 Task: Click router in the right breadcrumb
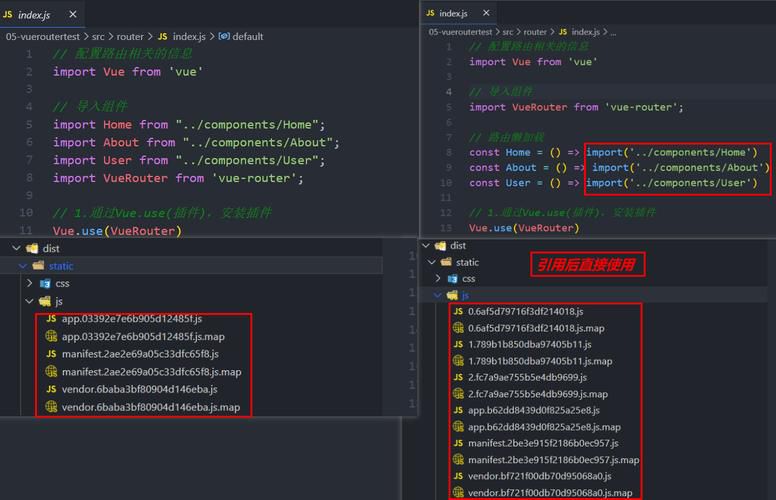[x=535, y=32]
